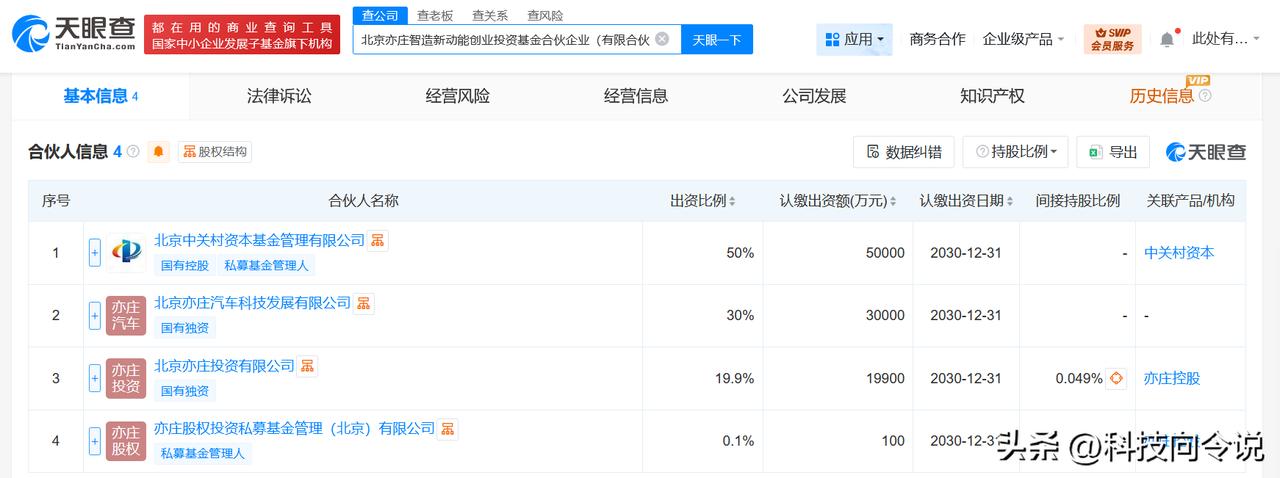Open the 亦庄控股 related product link
The width and height of the screenshot is (1280, 478).
pos(1172,378)
